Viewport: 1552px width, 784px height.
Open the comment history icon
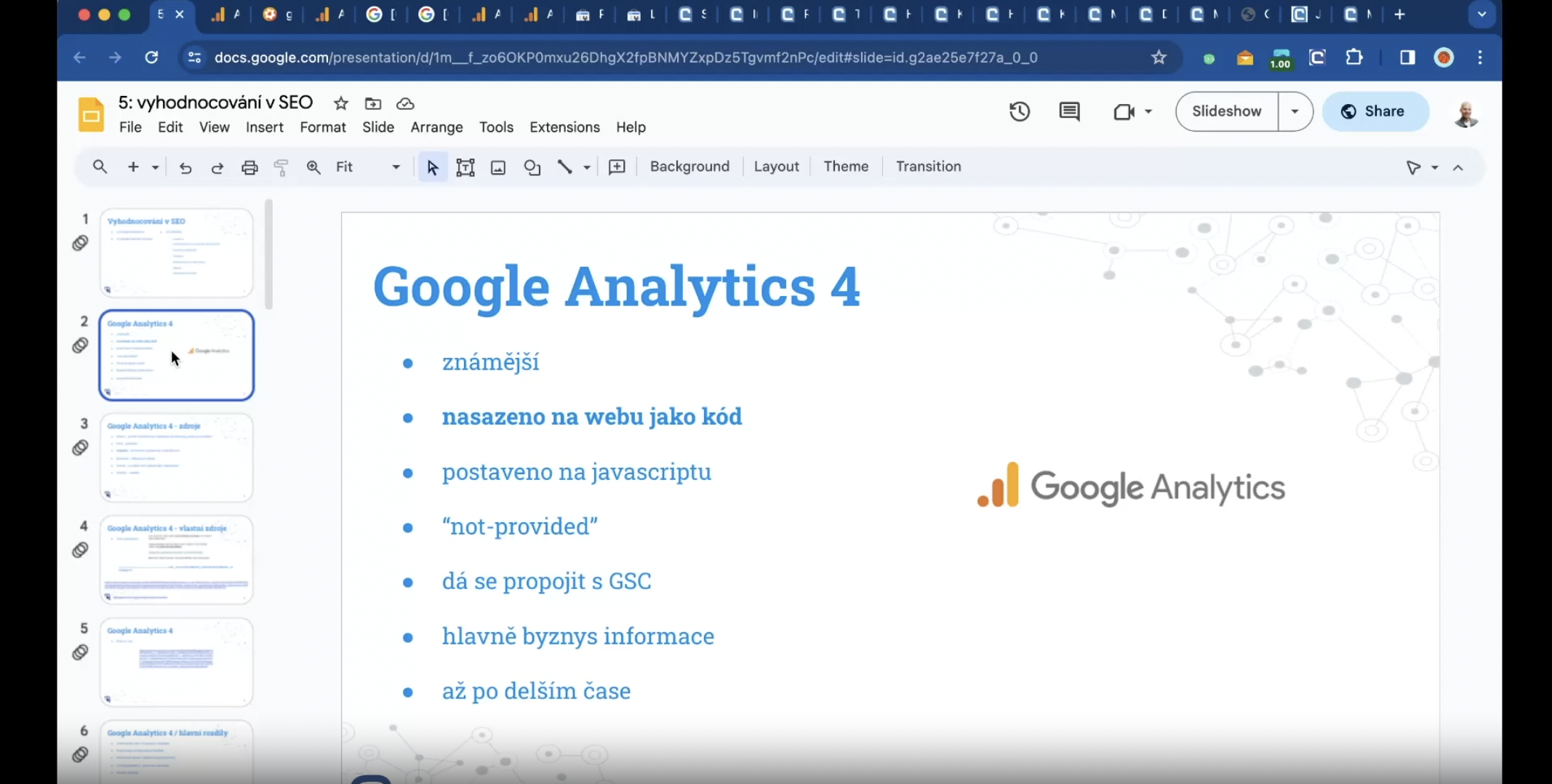coord(1069,111)
